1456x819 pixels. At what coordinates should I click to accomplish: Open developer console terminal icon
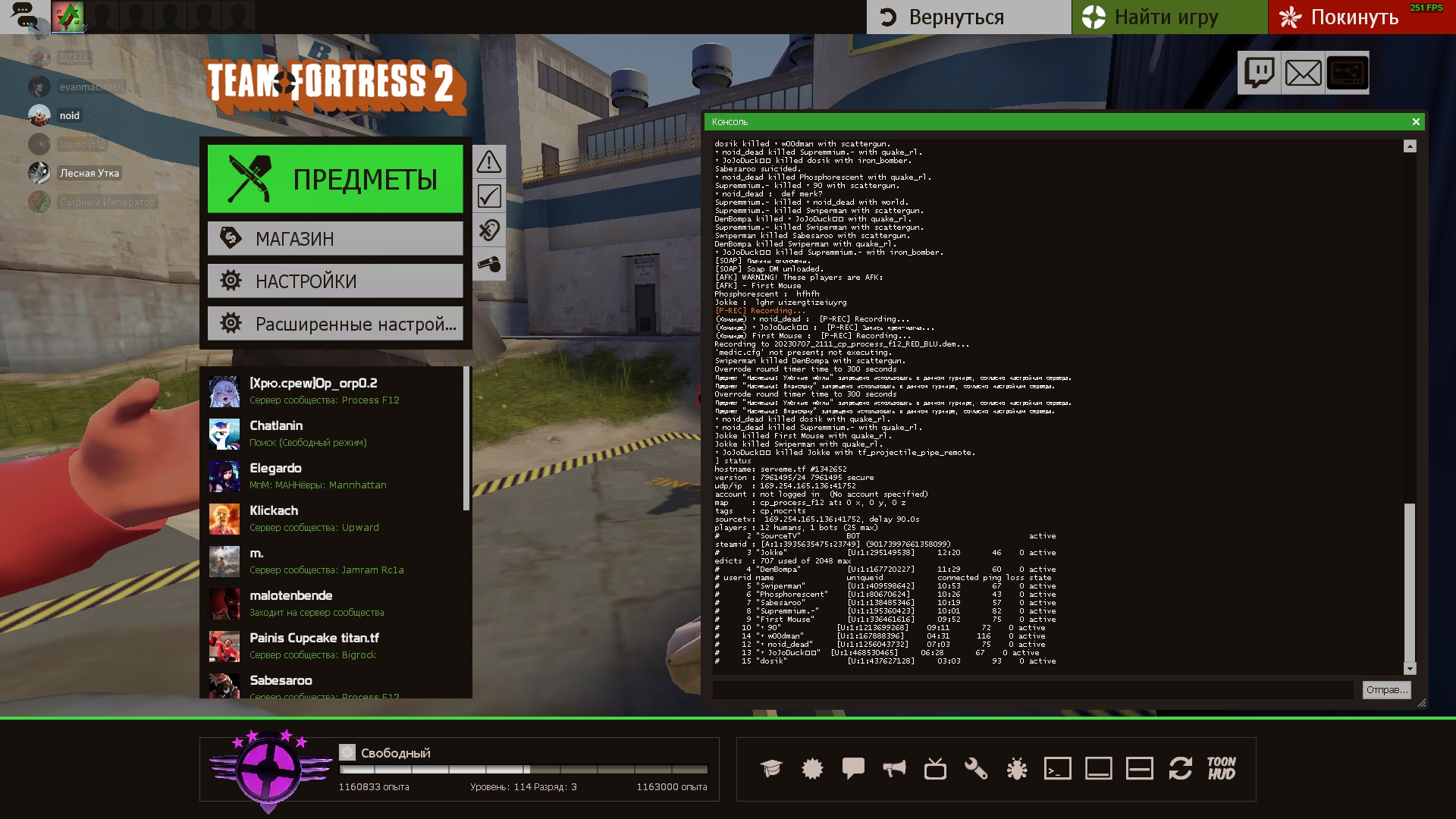click(1058, 769)
